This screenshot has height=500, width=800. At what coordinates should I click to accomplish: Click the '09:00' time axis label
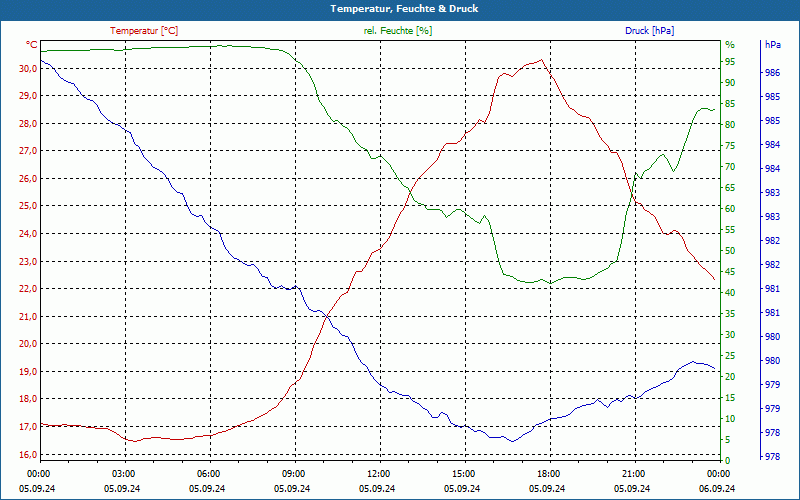(x=295, y=474)
